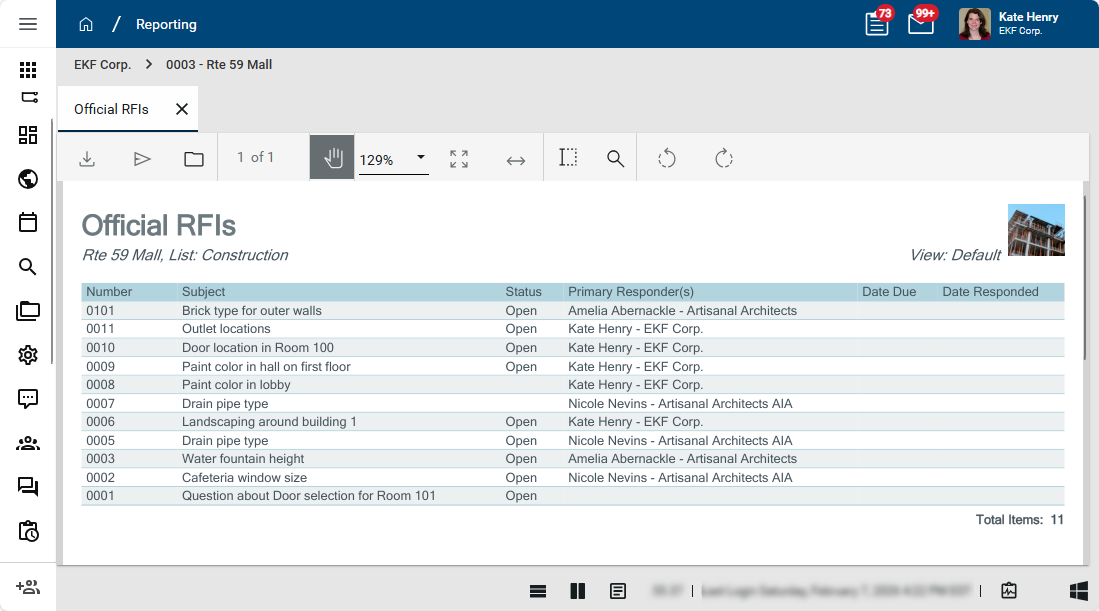Click the fit-to-width arrows icon

pos(516,159)
